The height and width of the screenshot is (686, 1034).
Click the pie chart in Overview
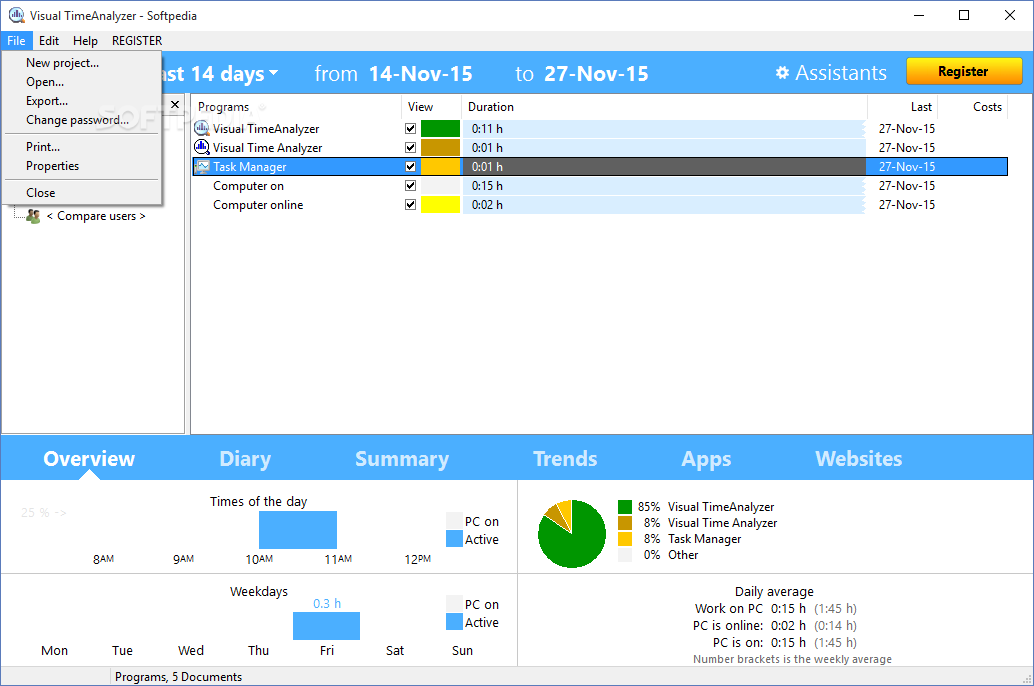572,534
